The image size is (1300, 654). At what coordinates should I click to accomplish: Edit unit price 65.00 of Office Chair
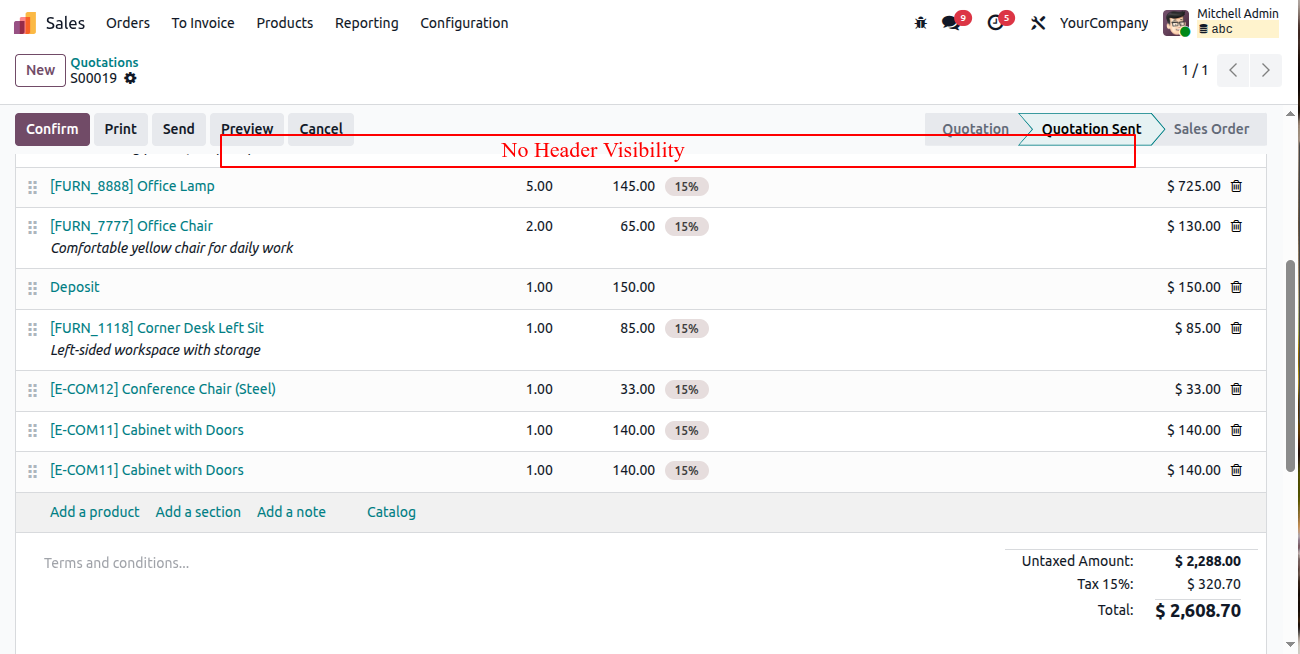637,226
